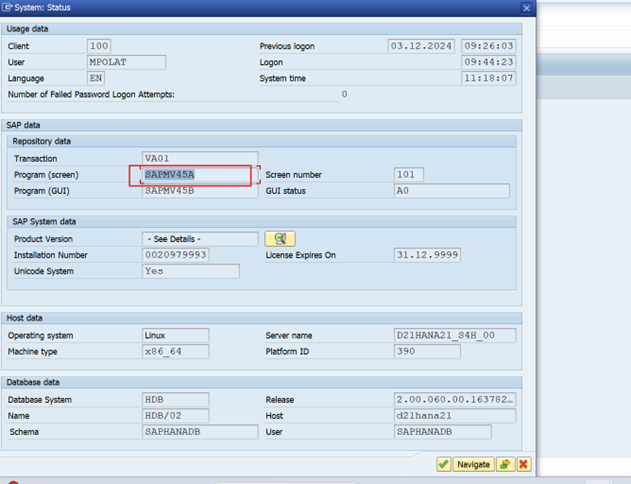The image size is (631, 484).
Task: Click Unicode System field Yes
Action: pos(191,271)
